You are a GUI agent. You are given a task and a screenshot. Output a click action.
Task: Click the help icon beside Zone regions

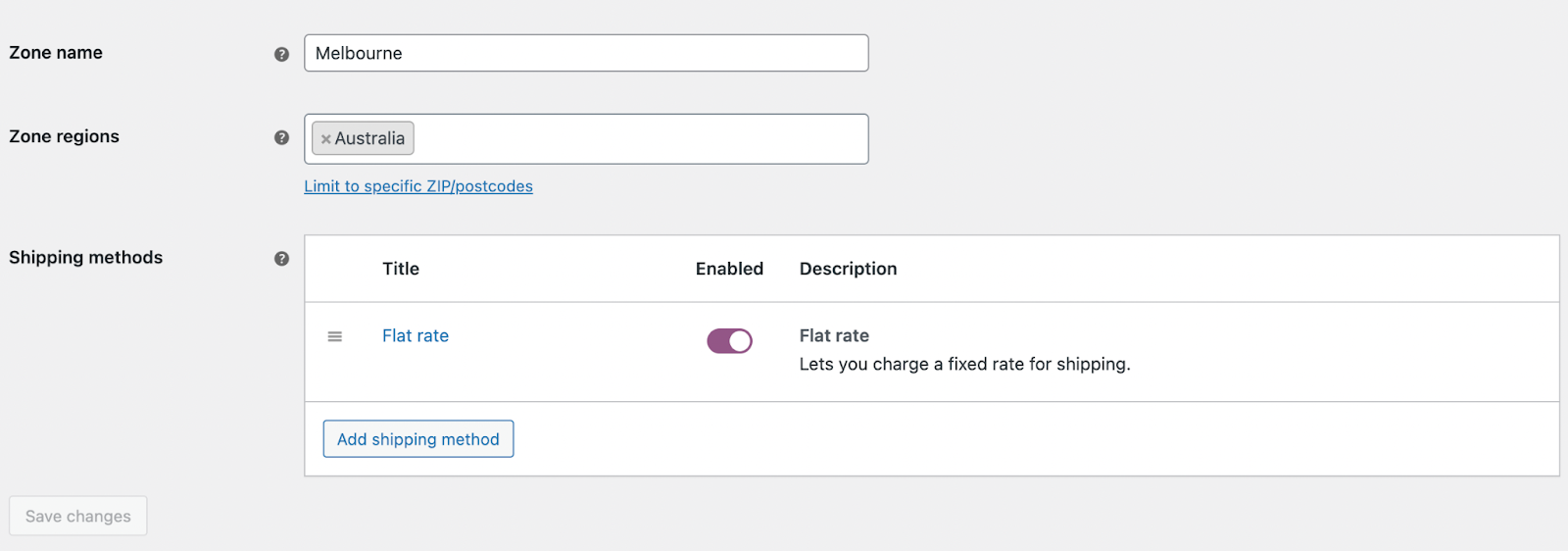tap(281, 137)
